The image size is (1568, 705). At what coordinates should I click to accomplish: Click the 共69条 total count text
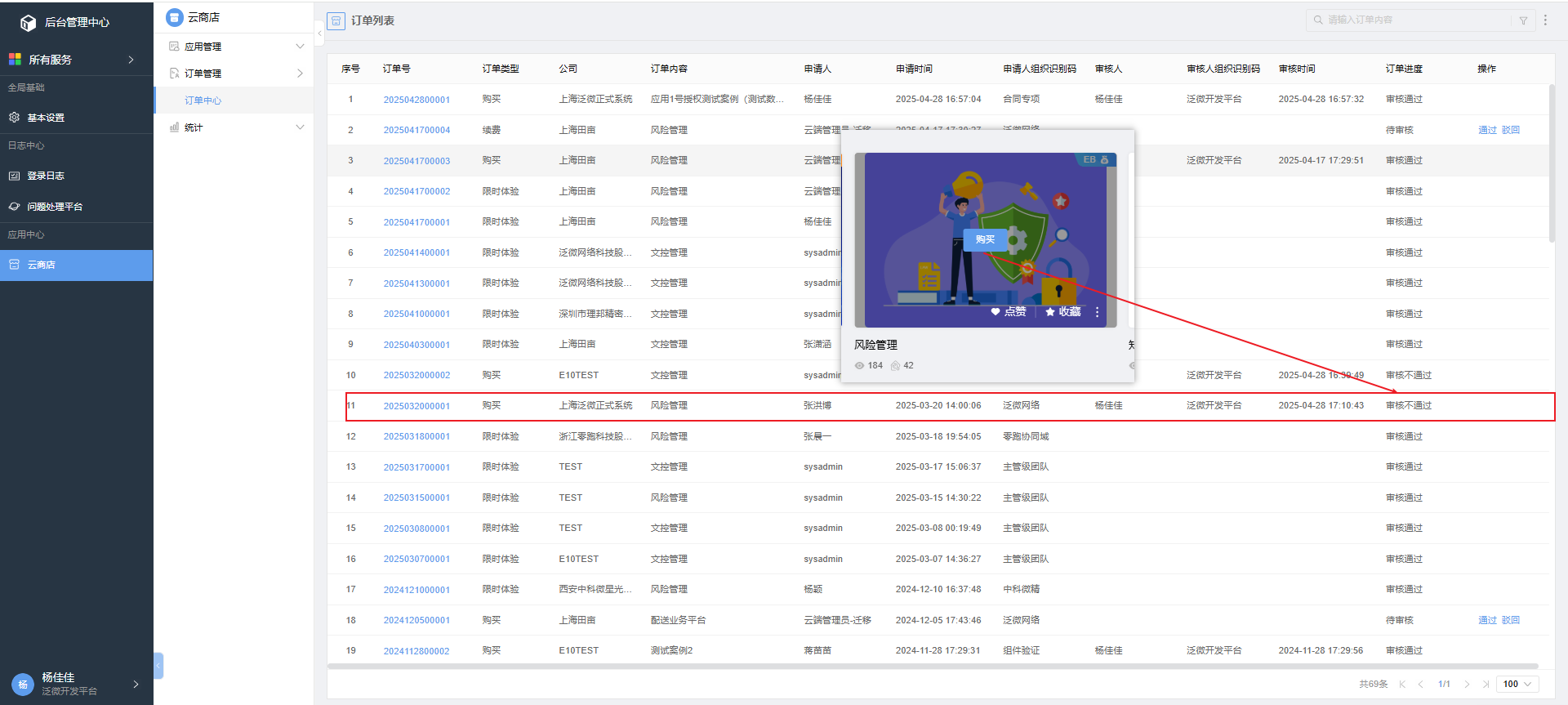point(1373,685)
